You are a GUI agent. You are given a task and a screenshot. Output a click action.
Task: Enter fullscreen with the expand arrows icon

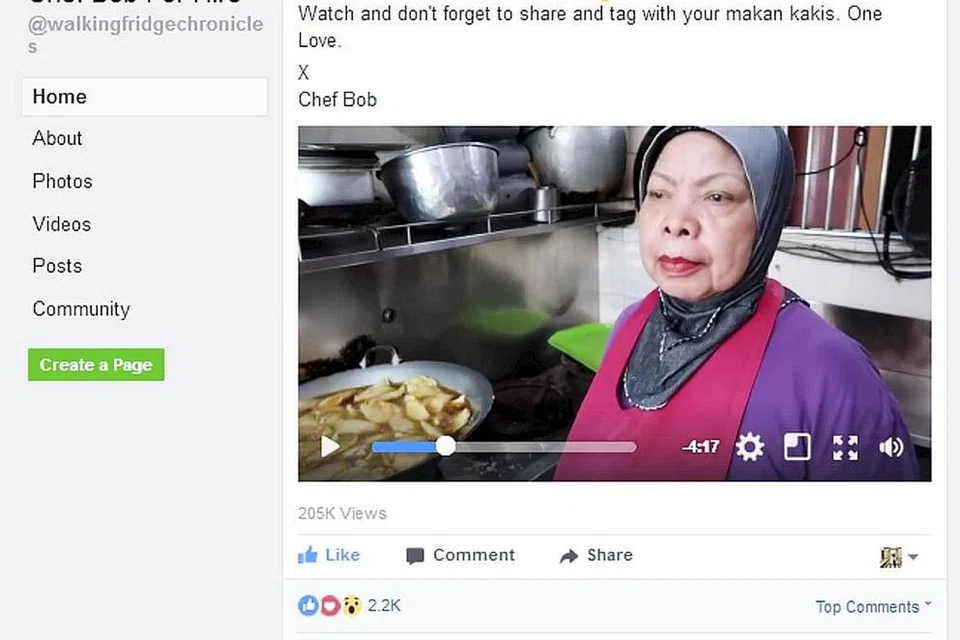(x=845, y=448)
